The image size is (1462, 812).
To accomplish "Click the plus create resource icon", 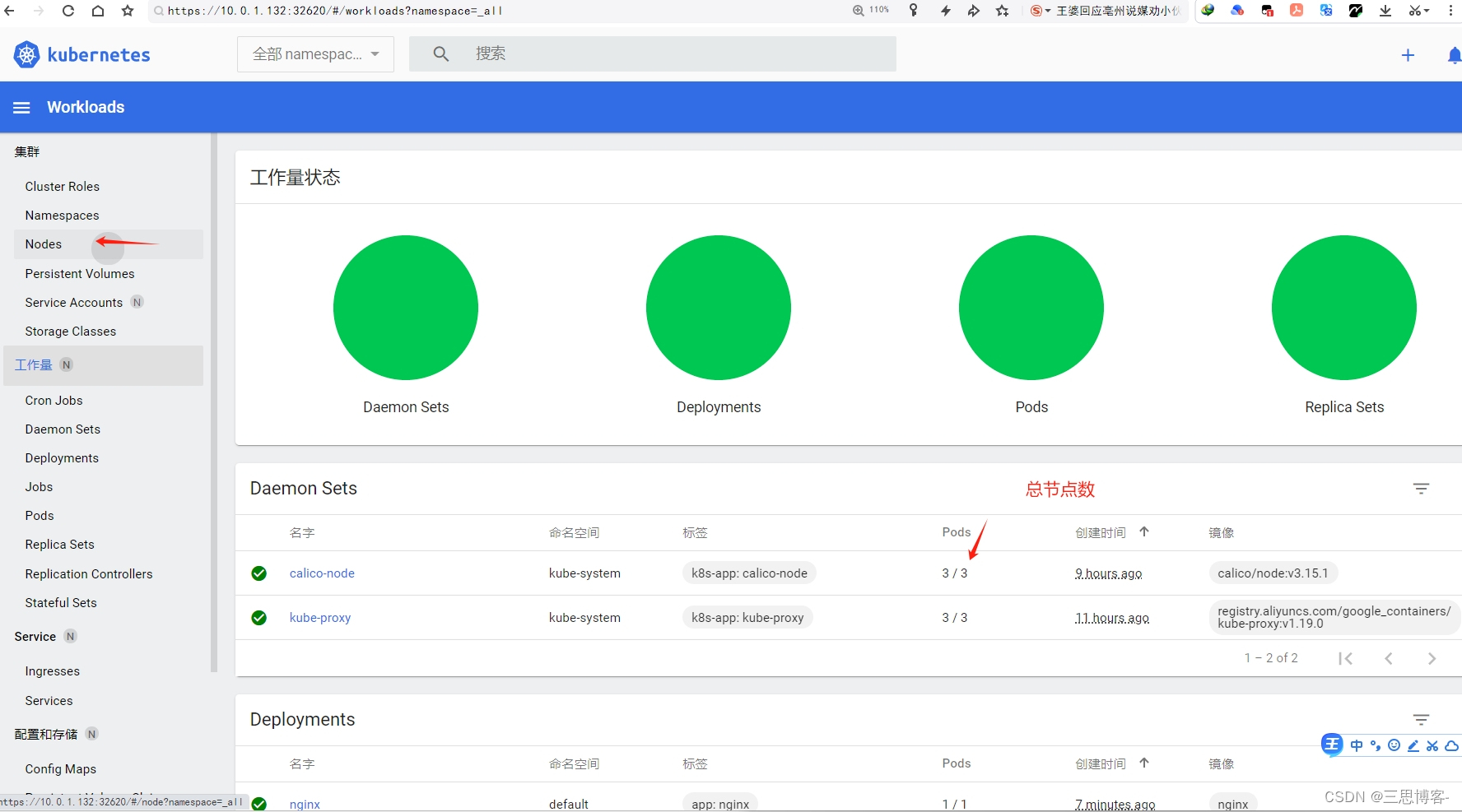I will (1408, 55).
